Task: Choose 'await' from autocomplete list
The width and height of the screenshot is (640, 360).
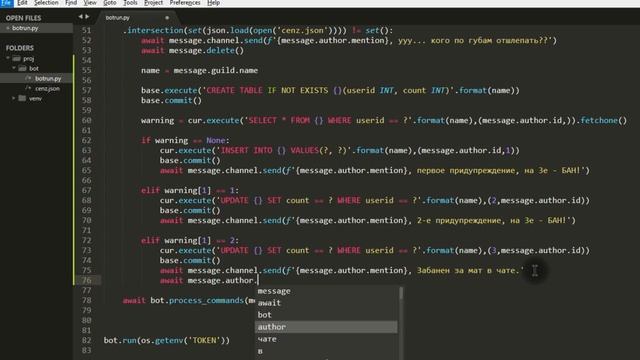Action: point(326,303)
